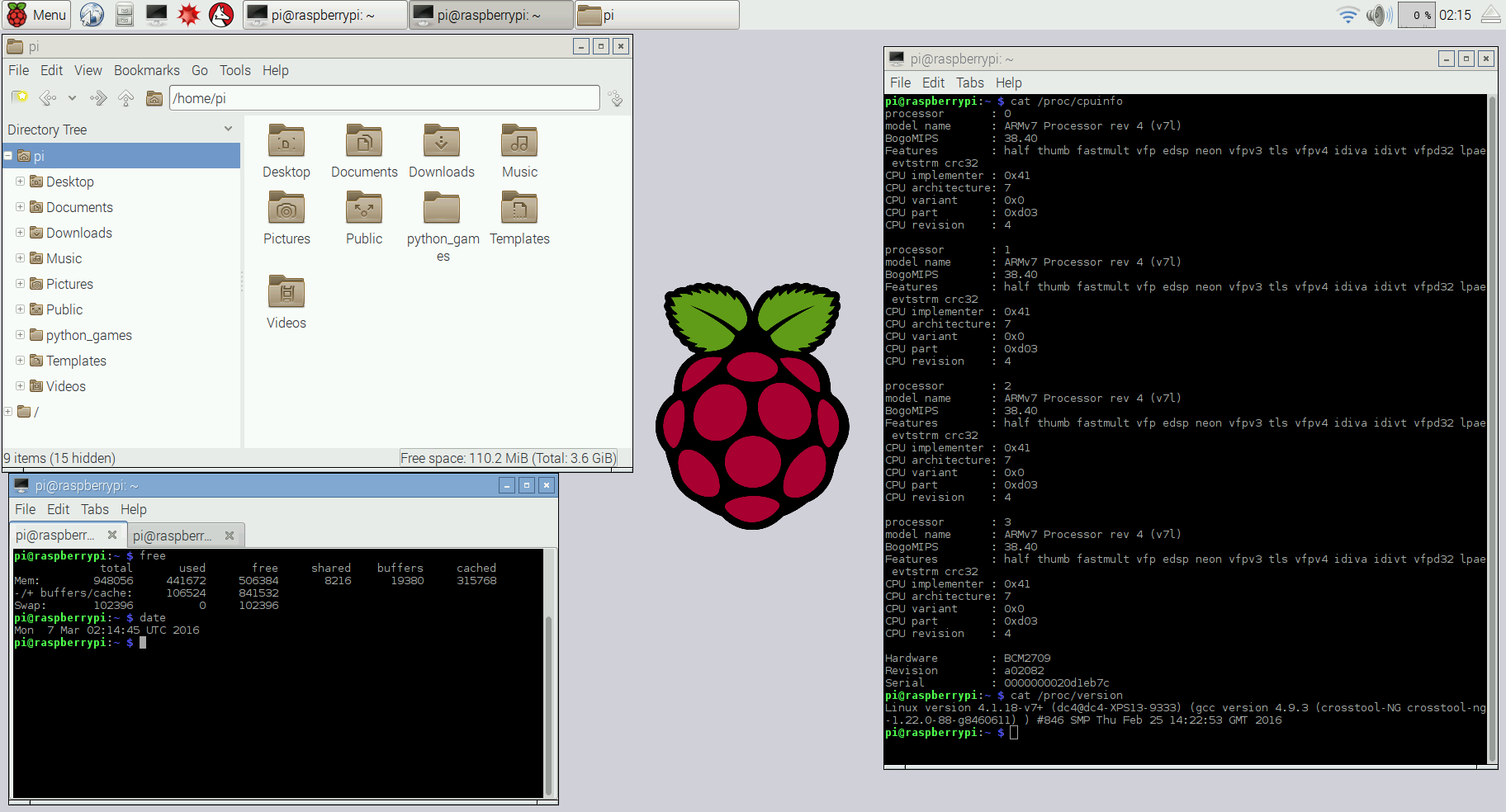Go to home folder toolbar icon
1506x812 pixels.
(154, 98)
